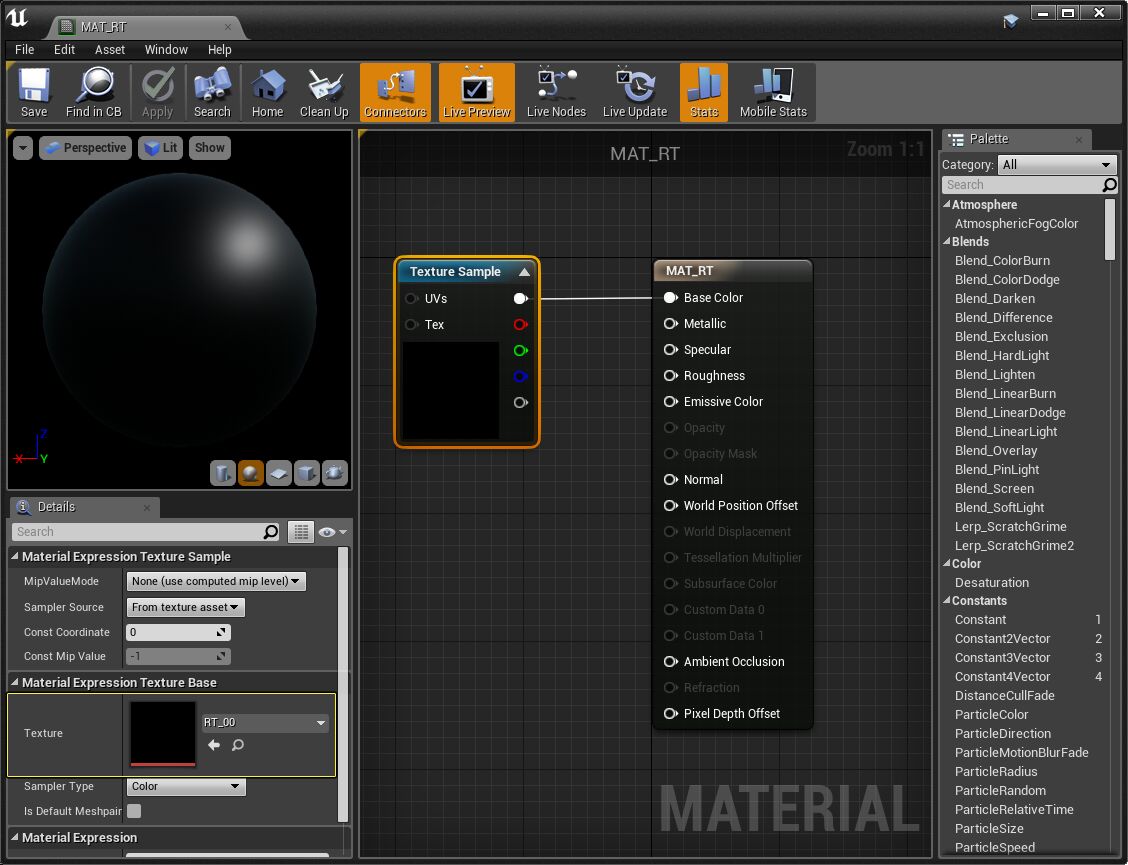
Task: Click the Palette search field
Action: point(1022,185)
